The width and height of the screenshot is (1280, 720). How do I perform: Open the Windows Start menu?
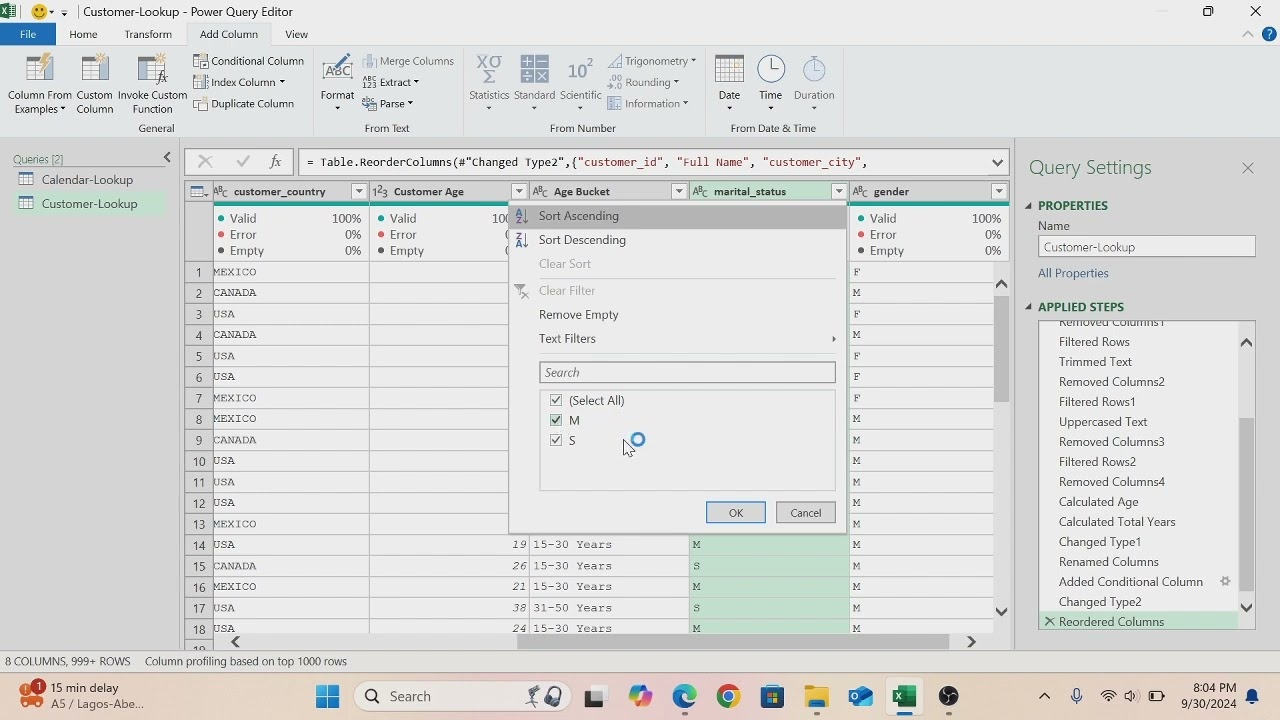327,696
